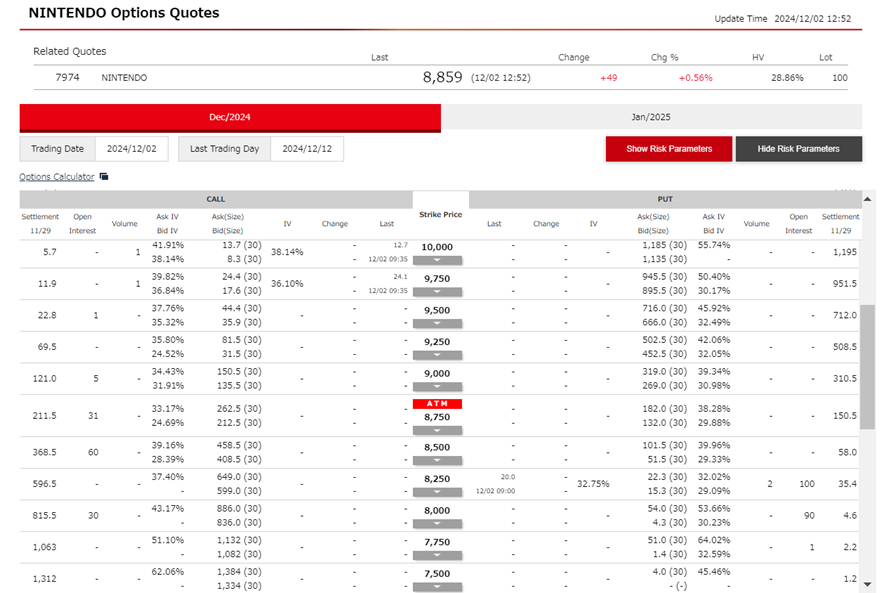Expand the 7,750 strike price row
The width and height of the screenshot is (884, 593).
coord(437,555)
